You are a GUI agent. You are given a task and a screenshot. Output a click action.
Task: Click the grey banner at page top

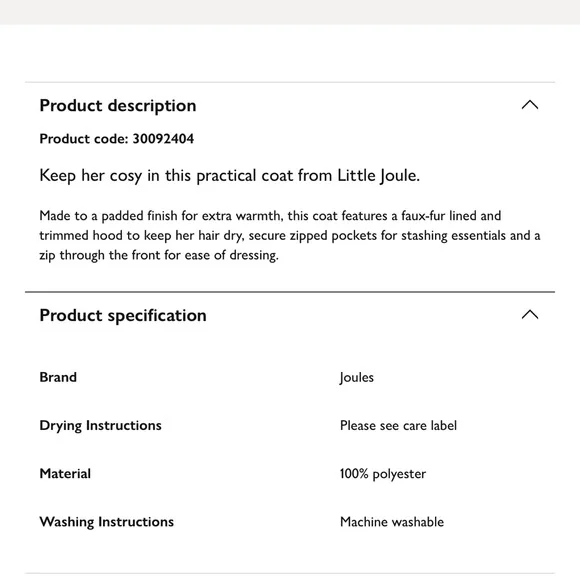pyautogui.click(x=290, y=12)
